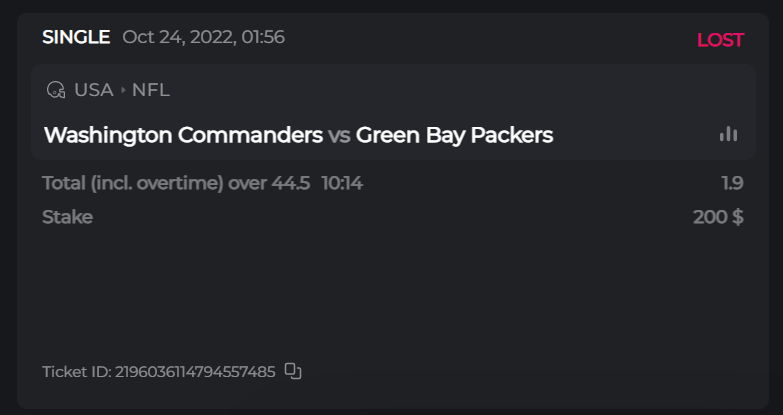
Task: Click the 1.9 odds value
Action: (x=732, y=184)
